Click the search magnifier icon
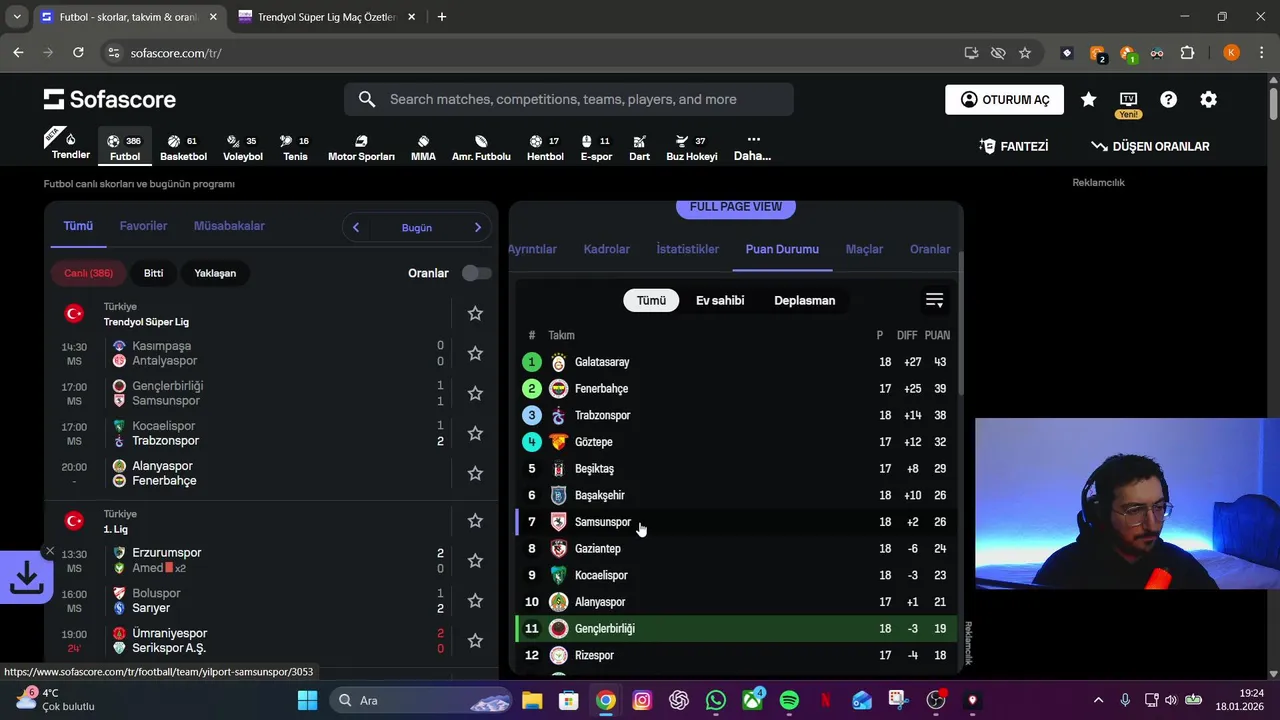The image size is (1280, 720). tap(367, 99)
